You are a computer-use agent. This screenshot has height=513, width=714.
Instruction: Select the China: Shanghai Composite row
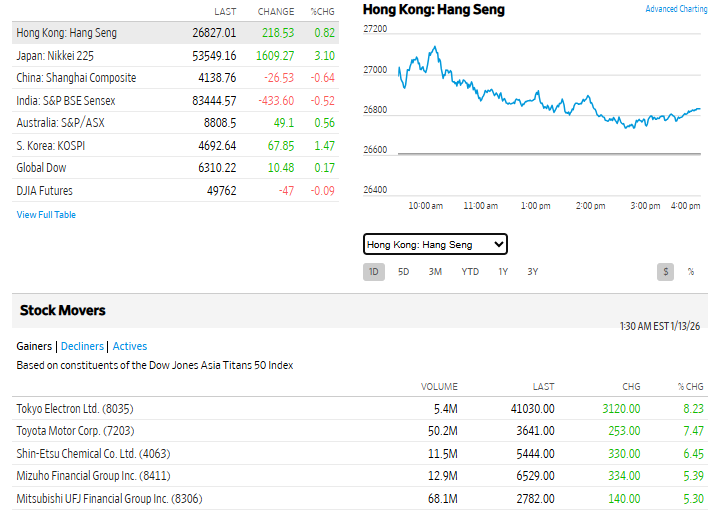click(x=175, y=78)
